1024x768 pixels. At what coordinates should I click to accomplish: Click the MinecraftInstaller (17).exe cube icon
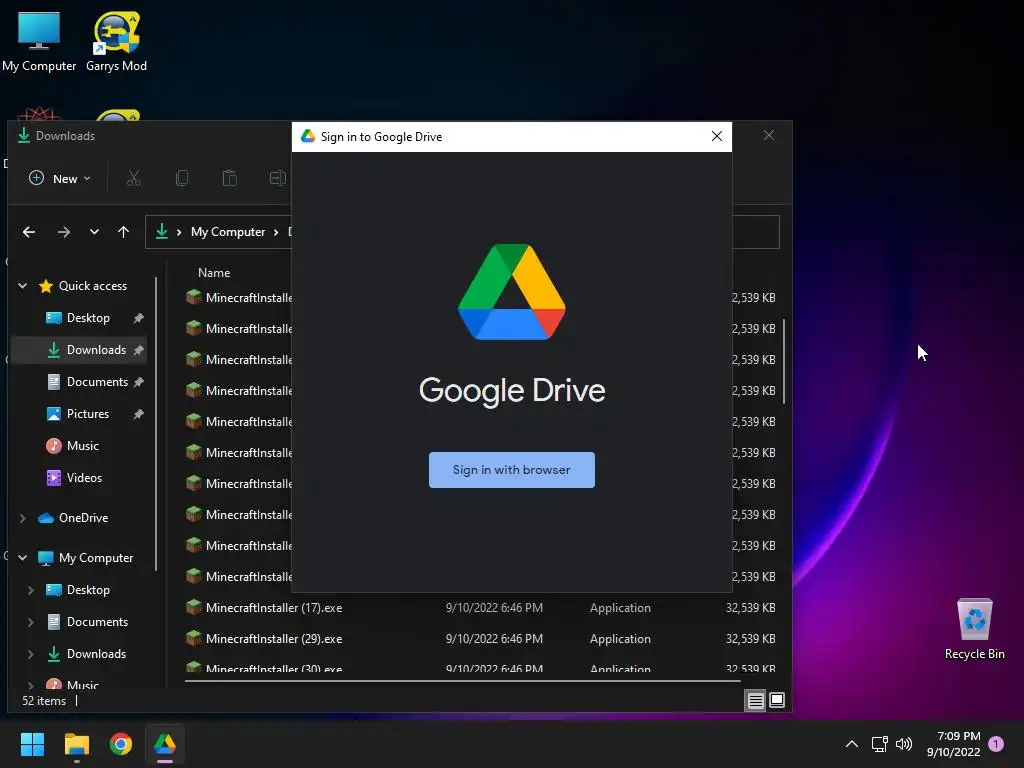tap(193, 607)
